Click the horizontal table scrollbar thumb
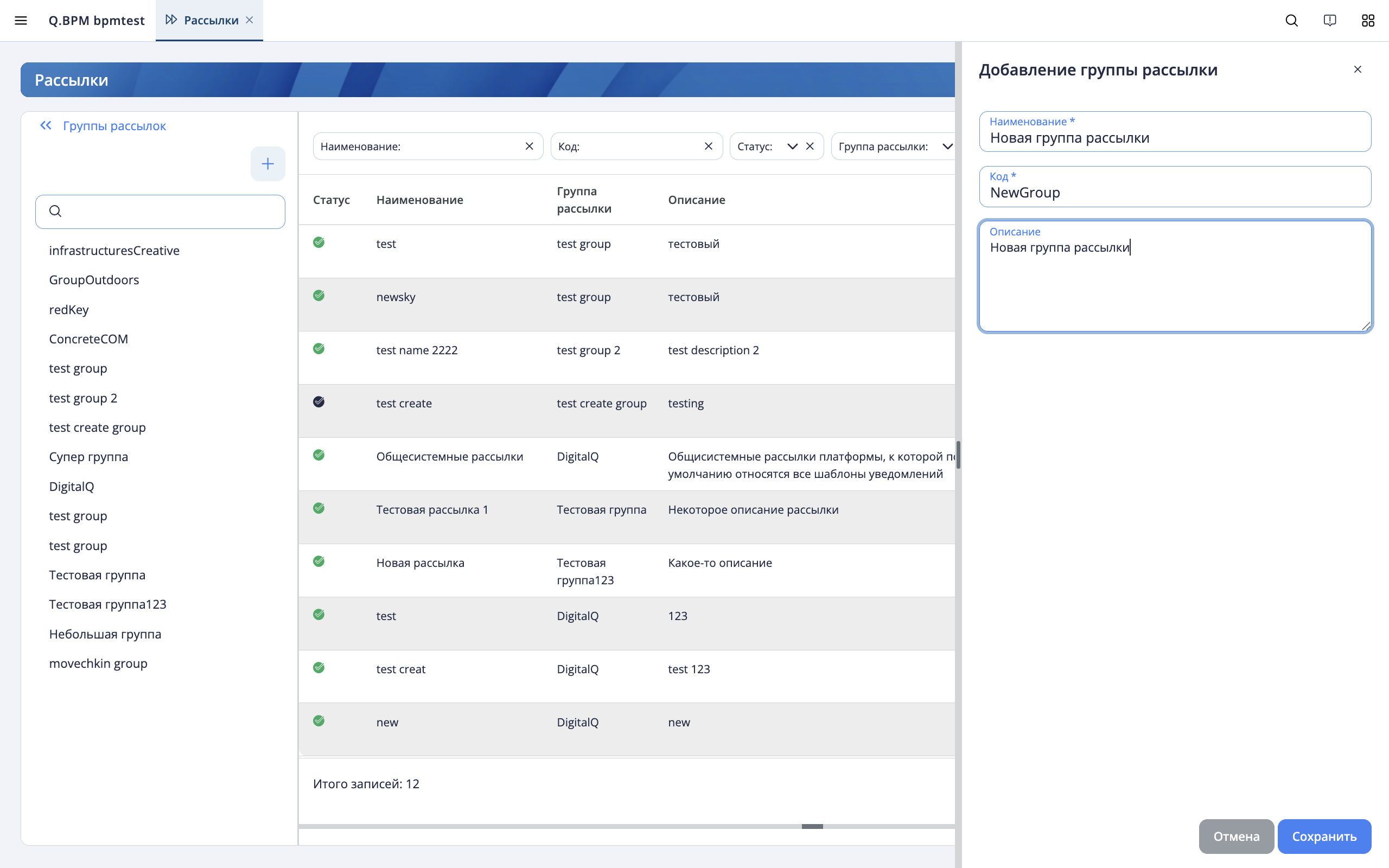This screenshot has height=868, width=1389. [x=812, y=826]
